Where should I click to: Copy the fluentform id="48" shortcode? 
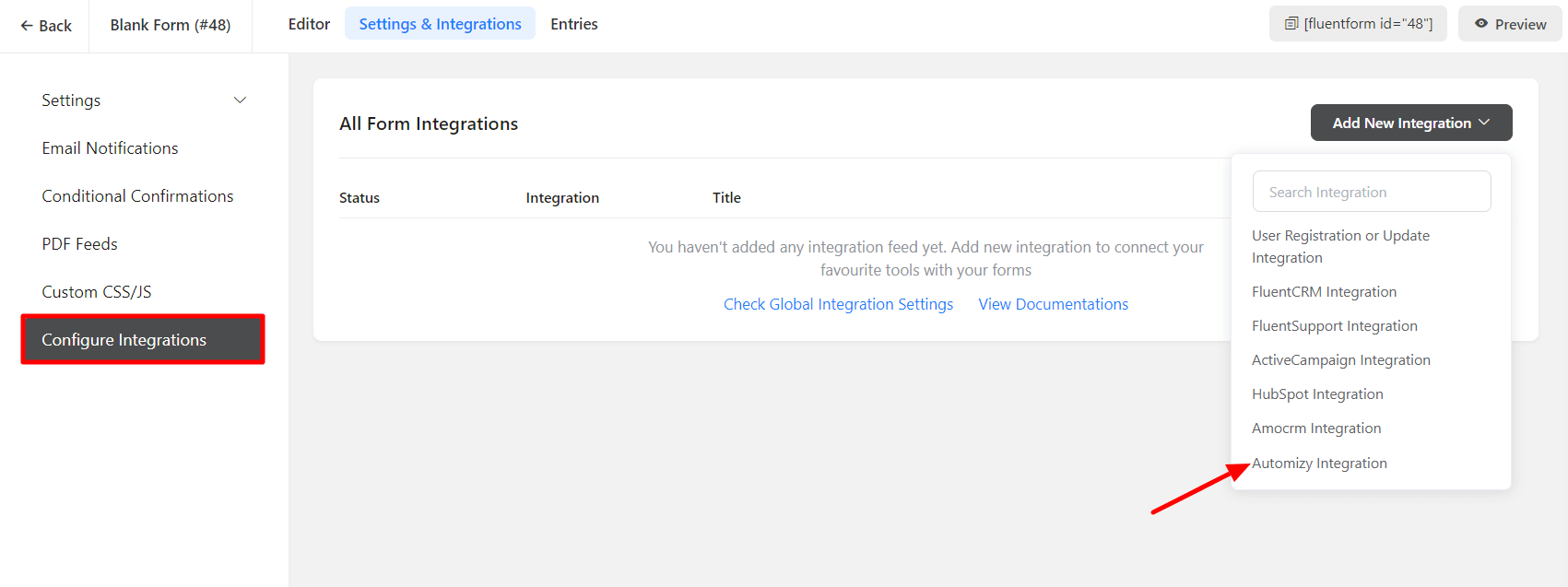coord(1358,24)
